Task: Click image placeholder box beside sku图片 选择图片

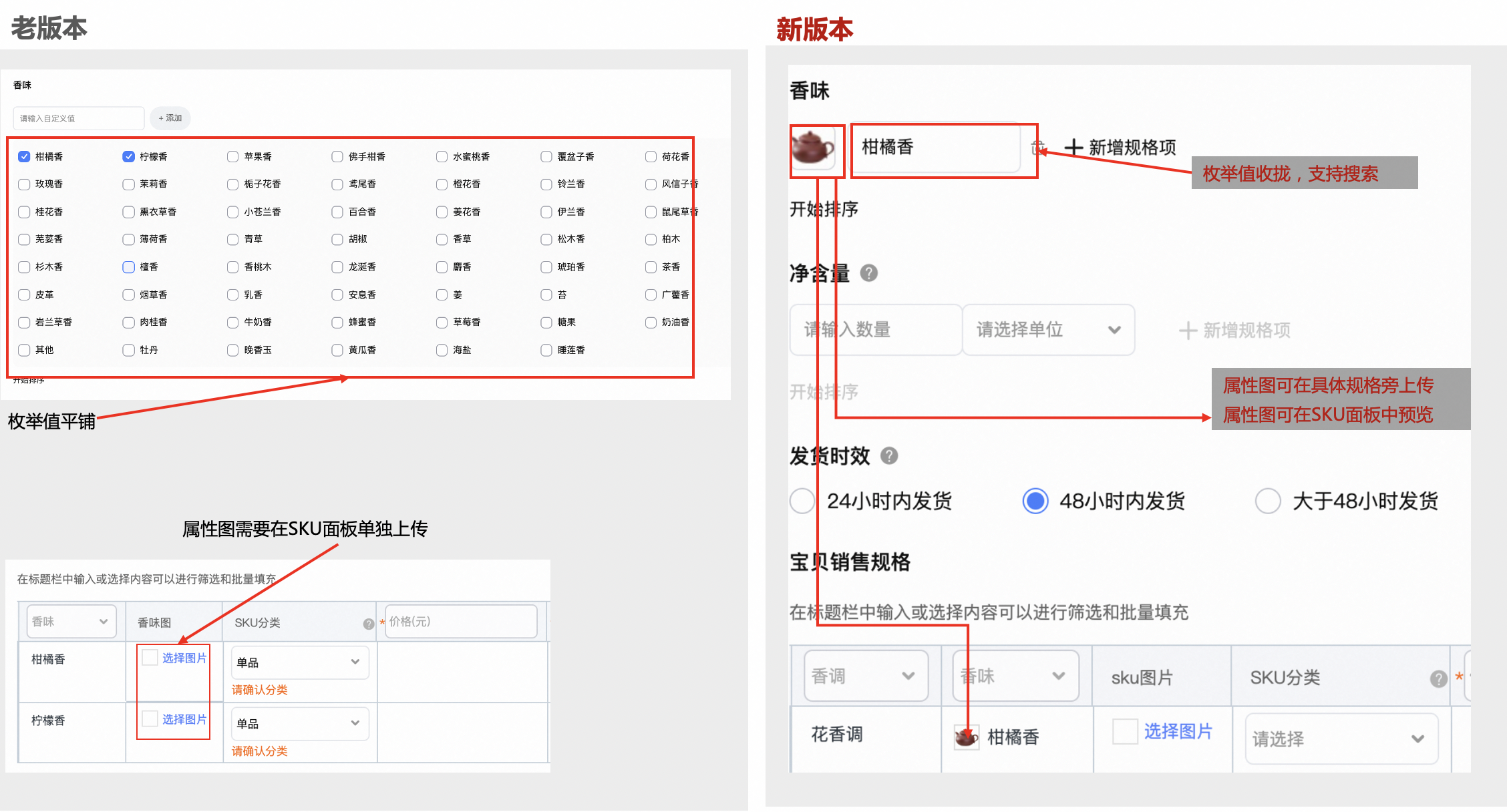Action: (x=1125, y=731)
